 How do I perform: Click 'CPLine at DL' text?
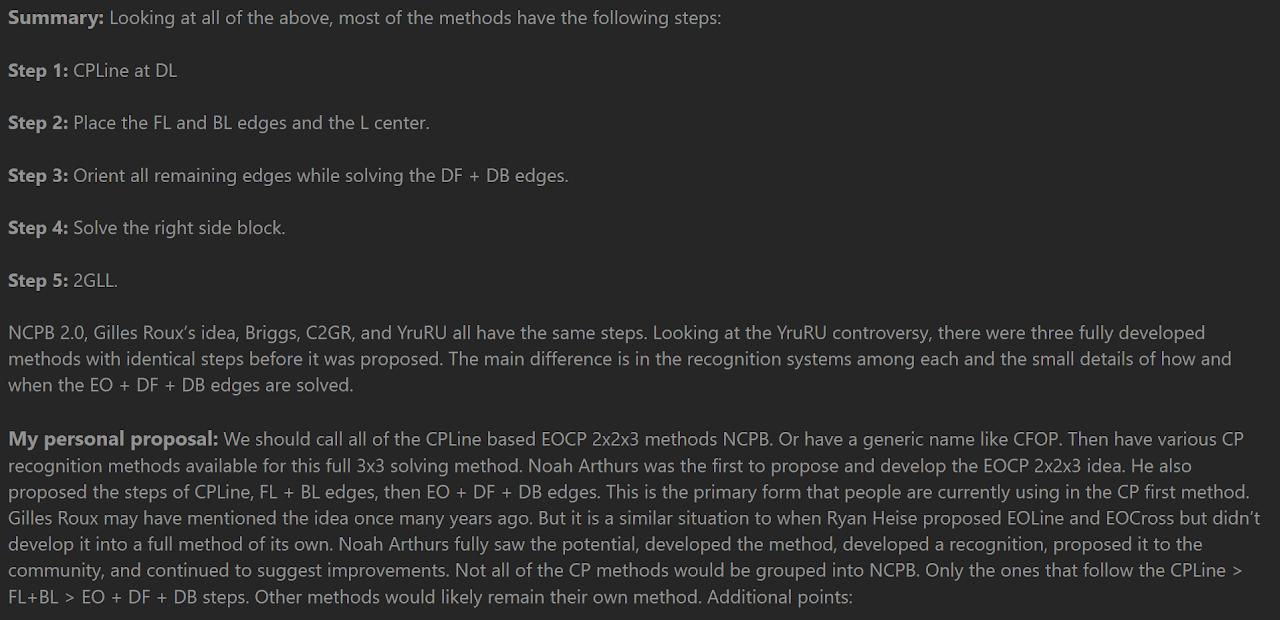(x=125, y=71)
